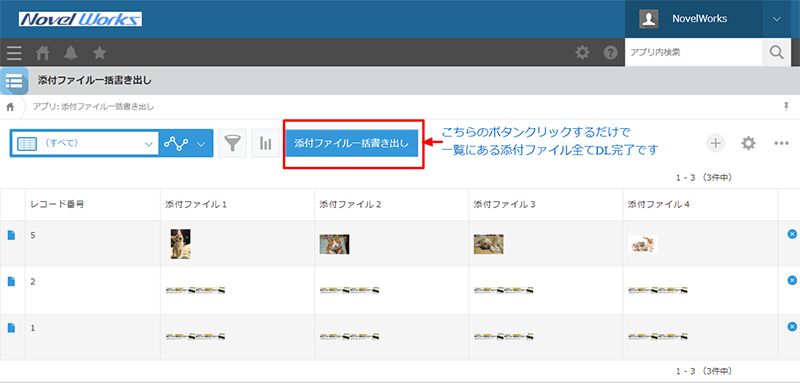Open record 2 thumbnail in 添付ファイル 3
This screenshot has width=800, height=383.
click(504, 291)
